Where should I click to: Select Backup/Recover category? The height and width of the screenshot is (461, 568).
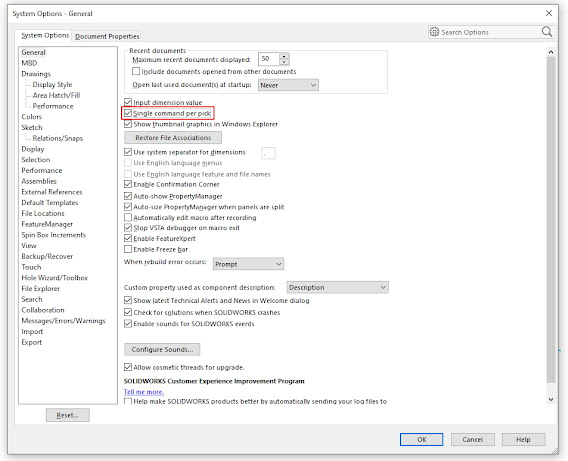coord(47,256)
